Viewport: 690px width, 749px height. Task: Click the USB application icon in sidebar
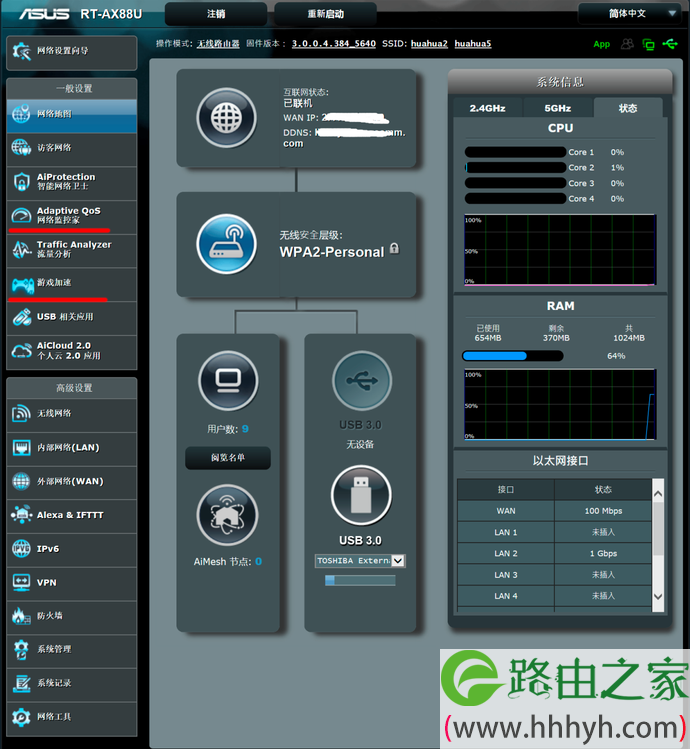point(22,317)
